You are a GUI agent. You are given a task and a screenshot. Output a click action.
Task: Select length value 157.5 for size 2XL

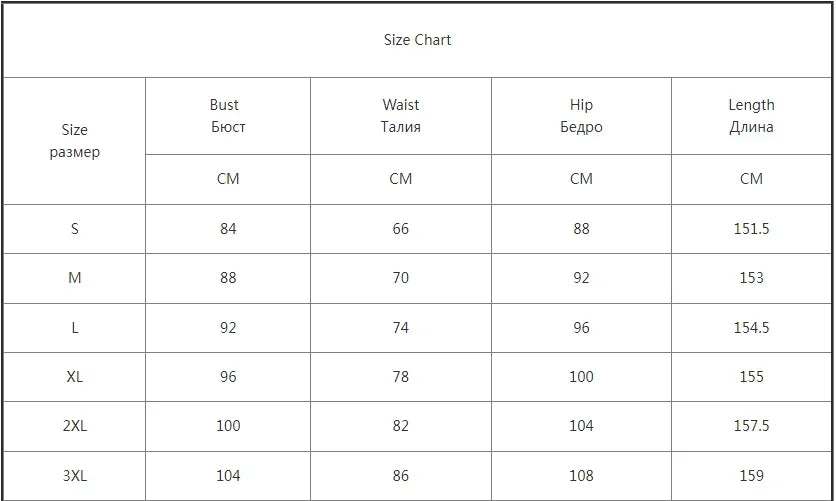[751, 426]
